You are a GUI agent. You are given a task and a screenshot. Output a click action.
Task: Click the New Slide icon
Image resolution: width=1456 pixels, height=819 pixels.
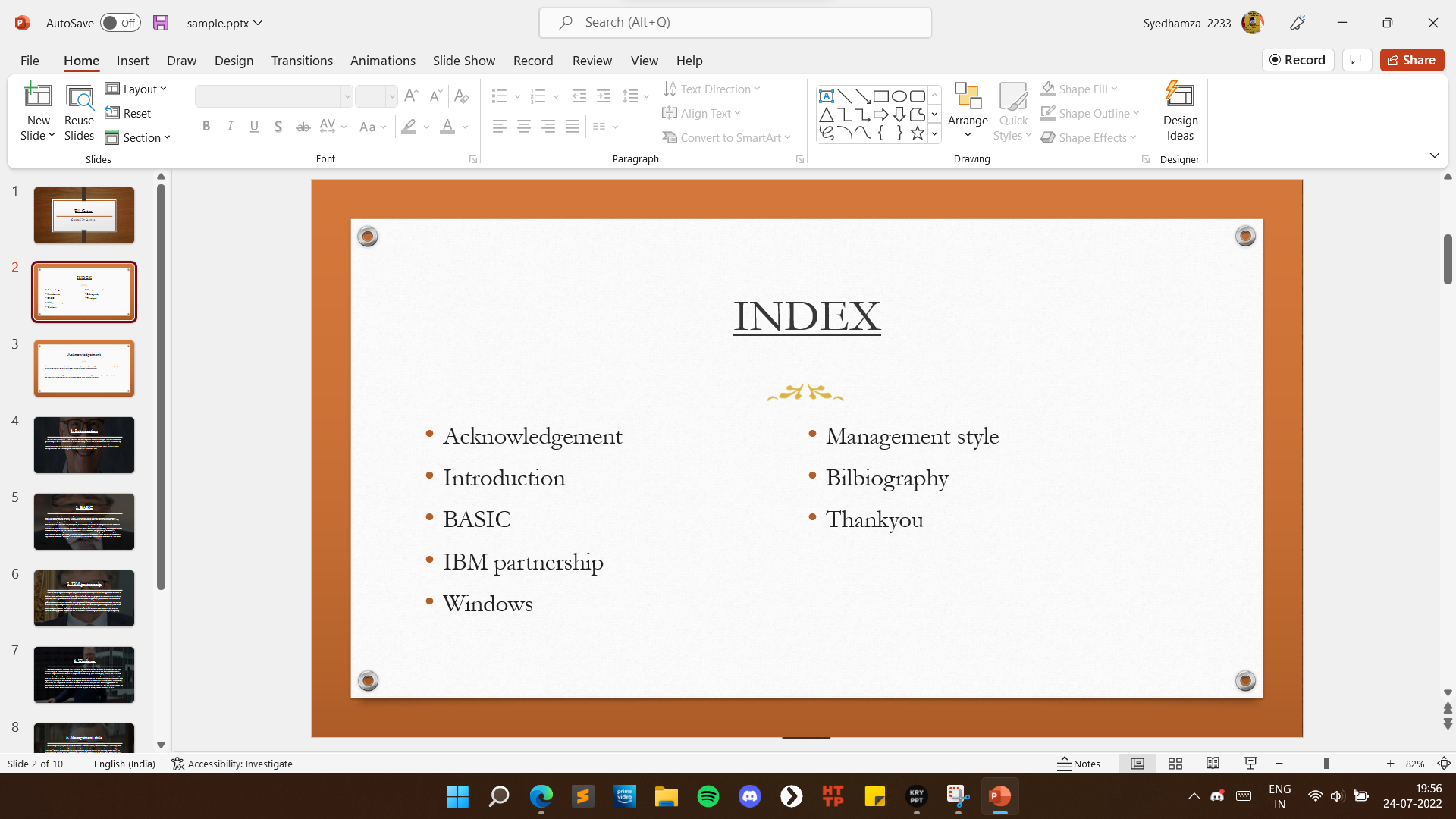(38, 96)
